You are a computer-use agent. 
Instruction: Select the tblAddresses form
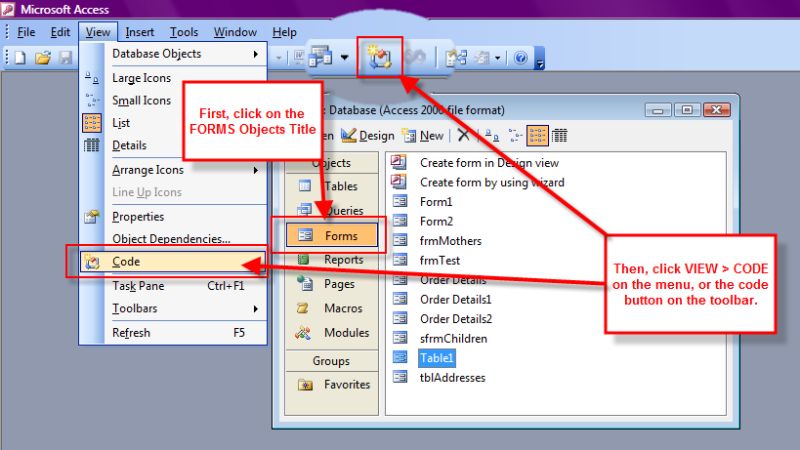pos(453,378)
